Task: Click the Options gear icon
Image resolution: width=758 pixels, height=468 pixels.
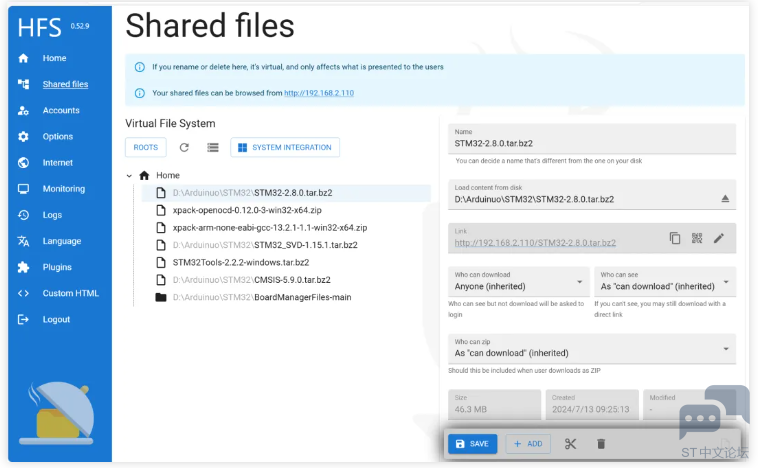Action: 23,136
